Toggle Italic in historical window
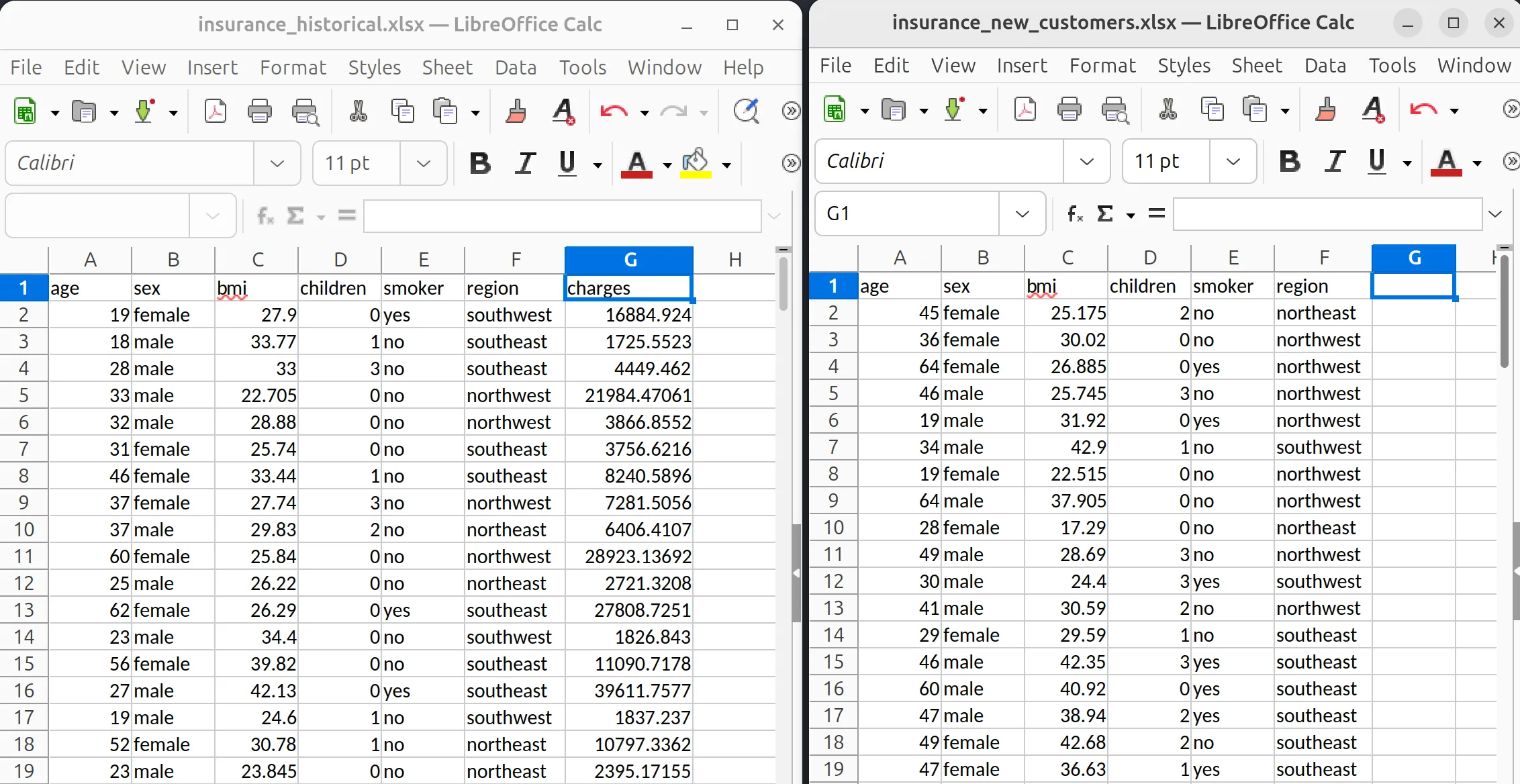Screen dimensions: 1520x784 point(525,163)
